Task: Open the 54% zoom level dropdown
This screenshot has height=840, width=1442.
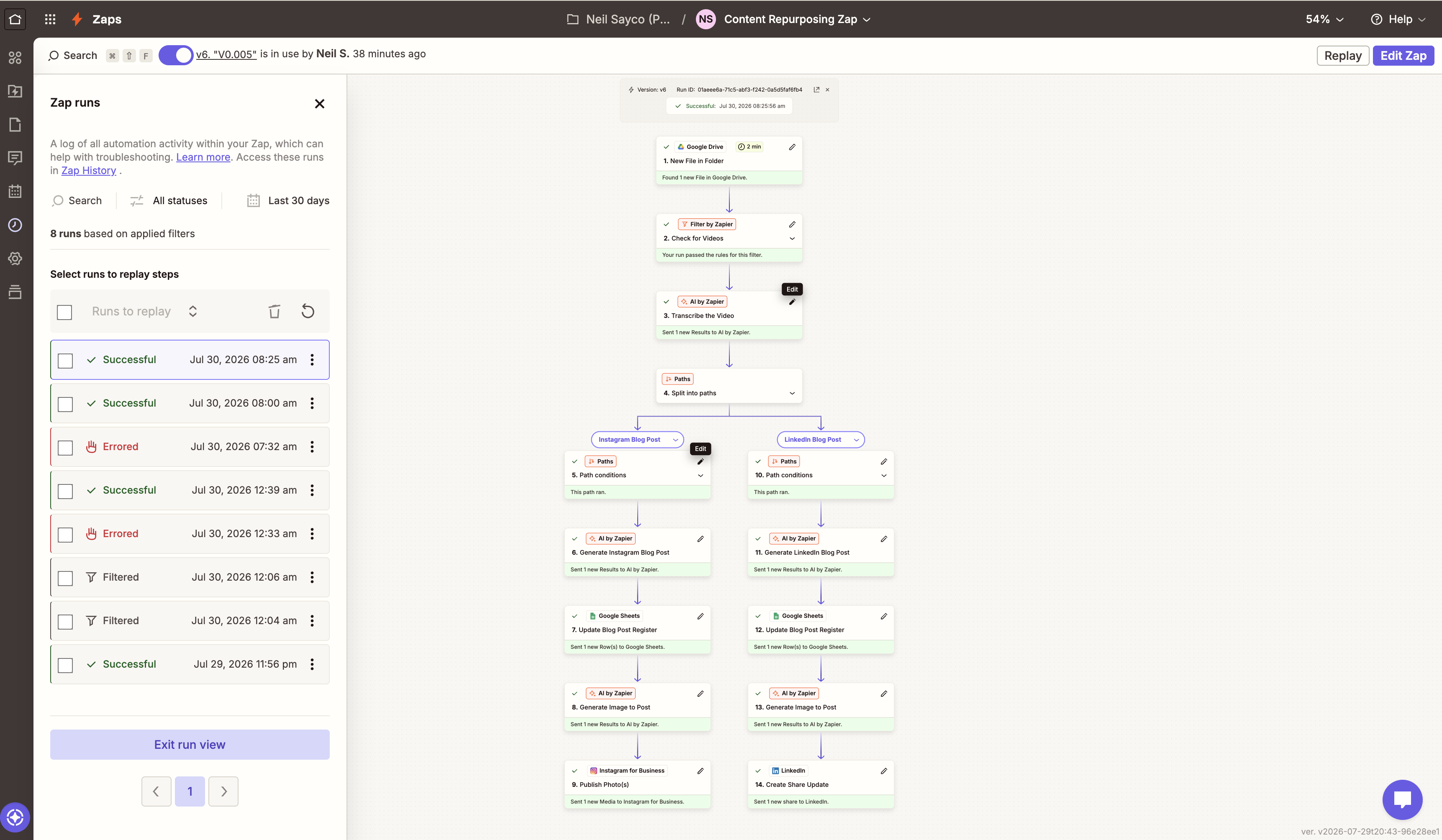Action: coord(1324,19)
